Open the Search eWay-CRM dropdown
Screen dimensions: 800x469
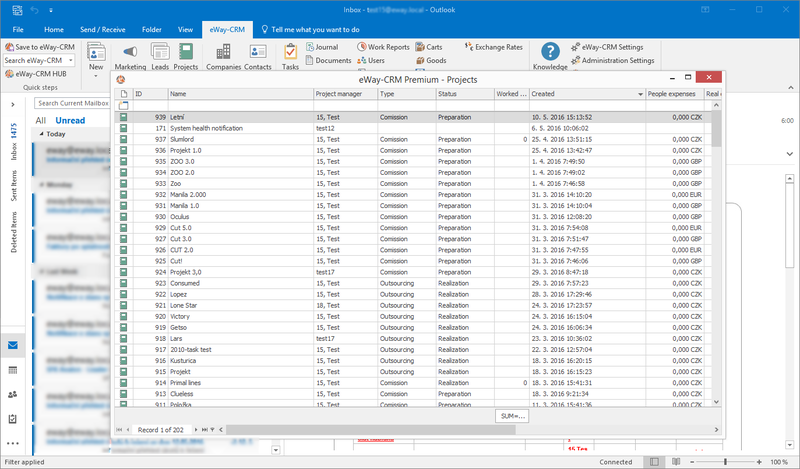click(70, 60)
